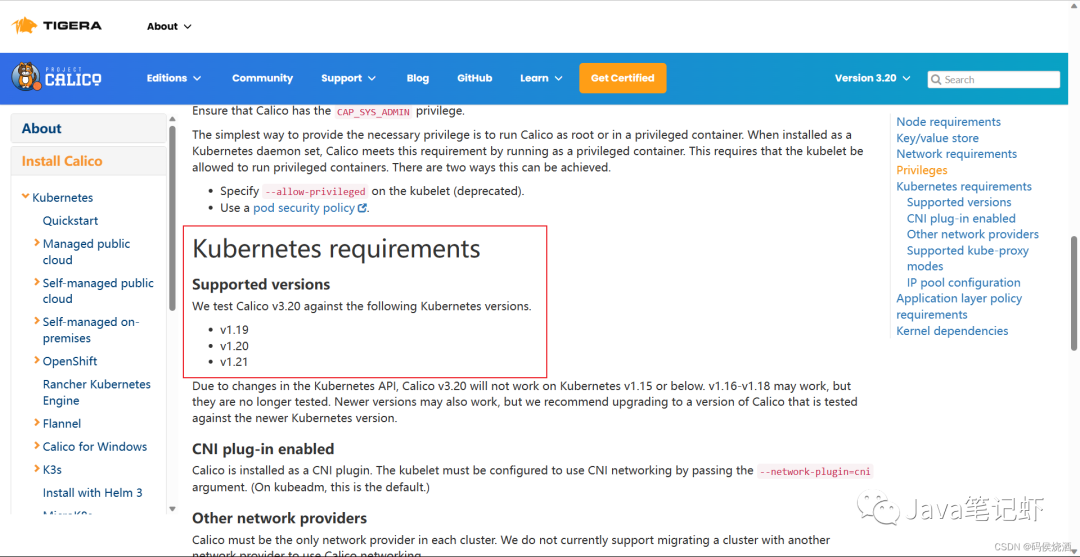Screen dimensions: 1080x557
Task: Jump to Other network providers in contents
Action: [x=973, y=234]
